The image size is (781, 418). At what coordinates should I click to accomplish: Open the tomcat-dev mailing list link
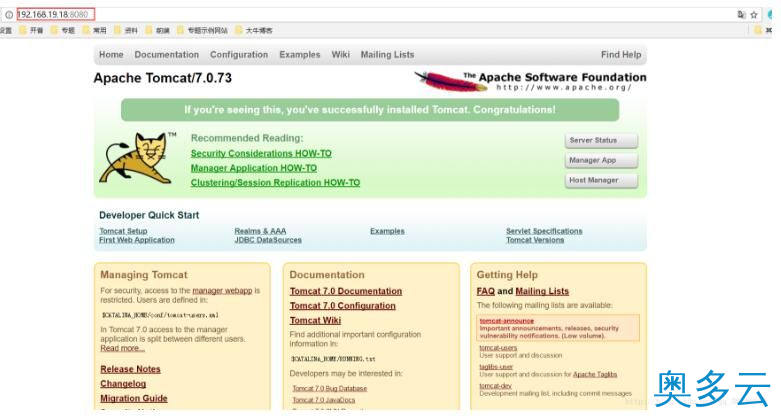pyautogui.click(x=496, y=386)
